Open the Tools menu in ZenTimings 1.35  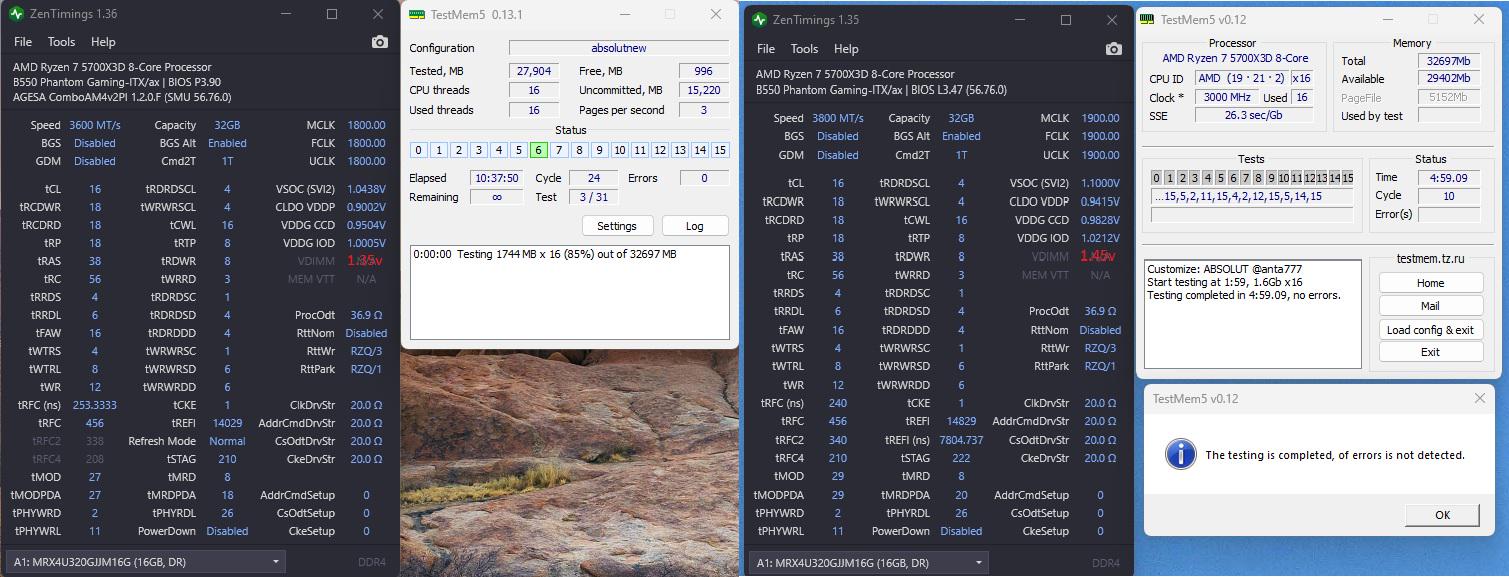pyautogui.click(x=804, y=49)
